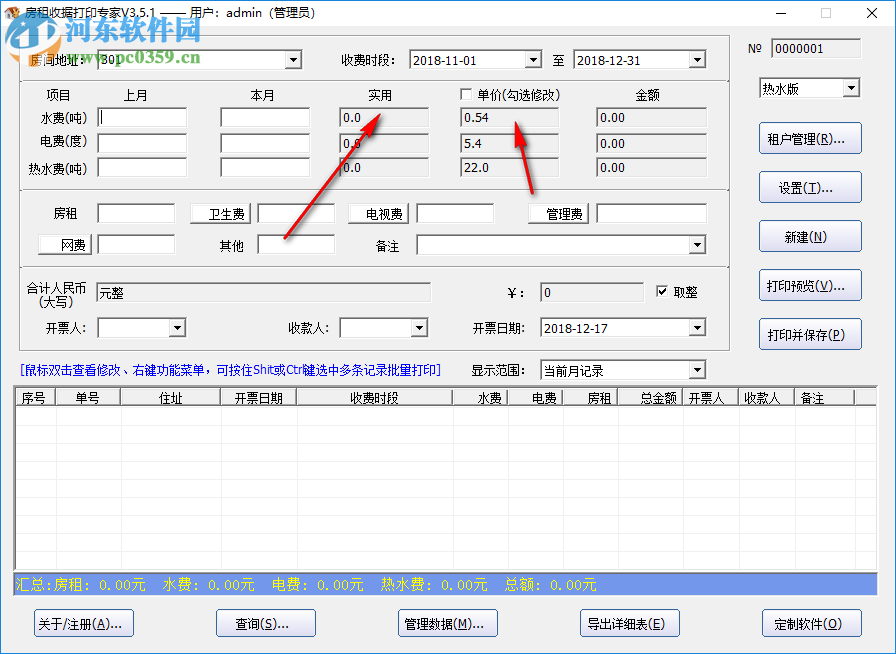Click 导出详细表(E) to export detail table
The height and width of the screenshot is (654, 896).
[629, 622]
